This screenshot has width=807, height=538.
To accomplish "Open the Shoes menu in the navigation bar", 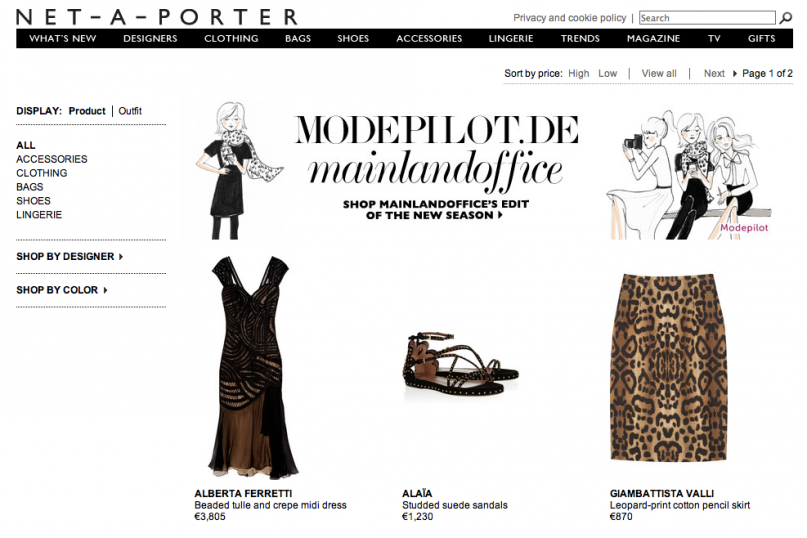I will pyautogui.click(x=353, y=39).
